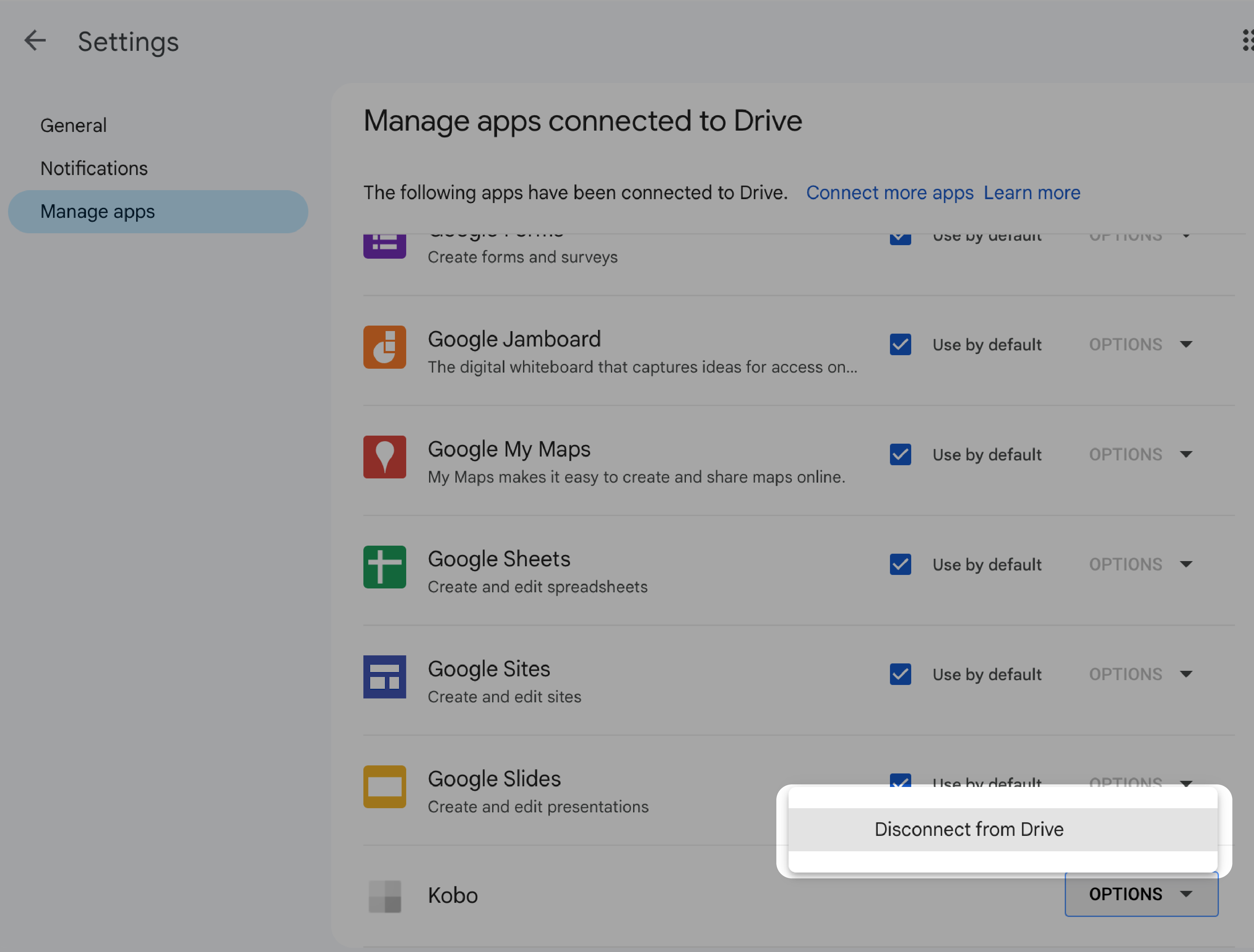Click the Google Sites icon

coord(384,676)
